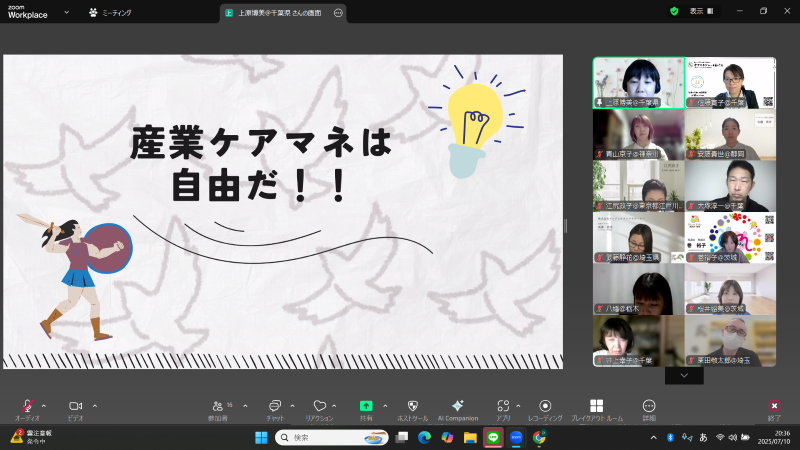
Task: Expand audio options arrow
Action: tap(43, 405)
